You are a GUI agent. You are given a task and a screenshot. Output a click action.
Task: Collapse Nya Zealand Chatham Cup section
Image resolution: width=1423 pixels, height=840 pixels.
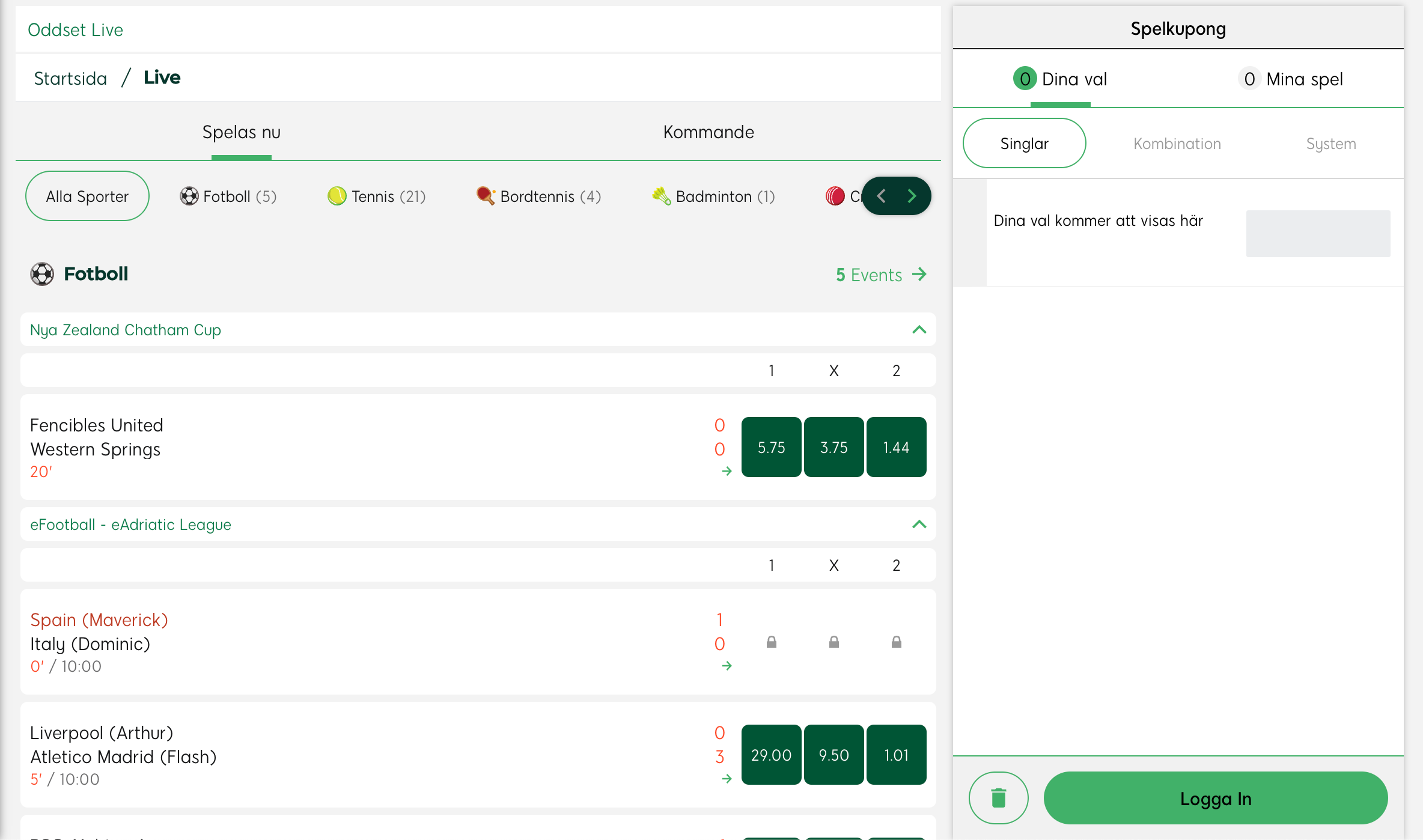pyautogui.click(x=919, y=329)
